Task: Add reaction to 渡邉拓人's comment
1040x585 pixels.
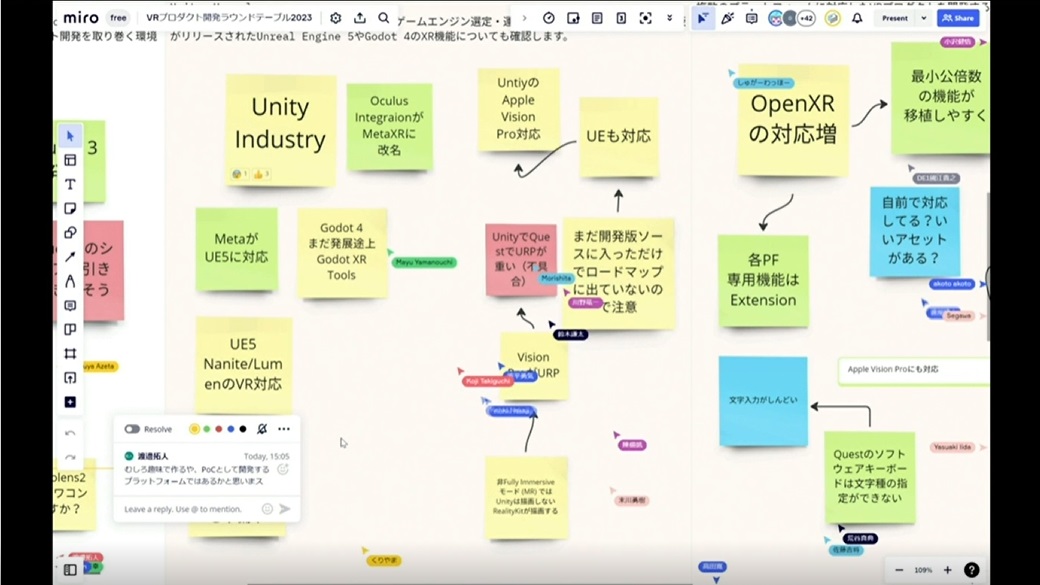Action: [x=283, y=470]
